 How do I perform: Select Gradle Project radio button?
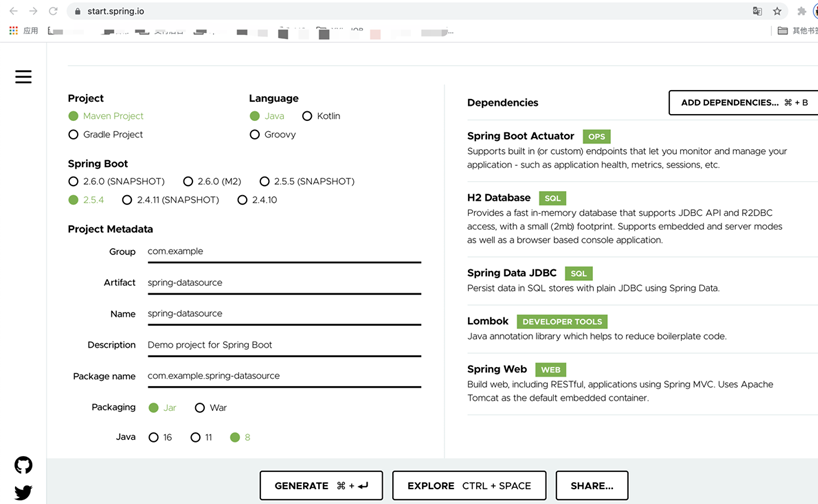pos(74,134)
